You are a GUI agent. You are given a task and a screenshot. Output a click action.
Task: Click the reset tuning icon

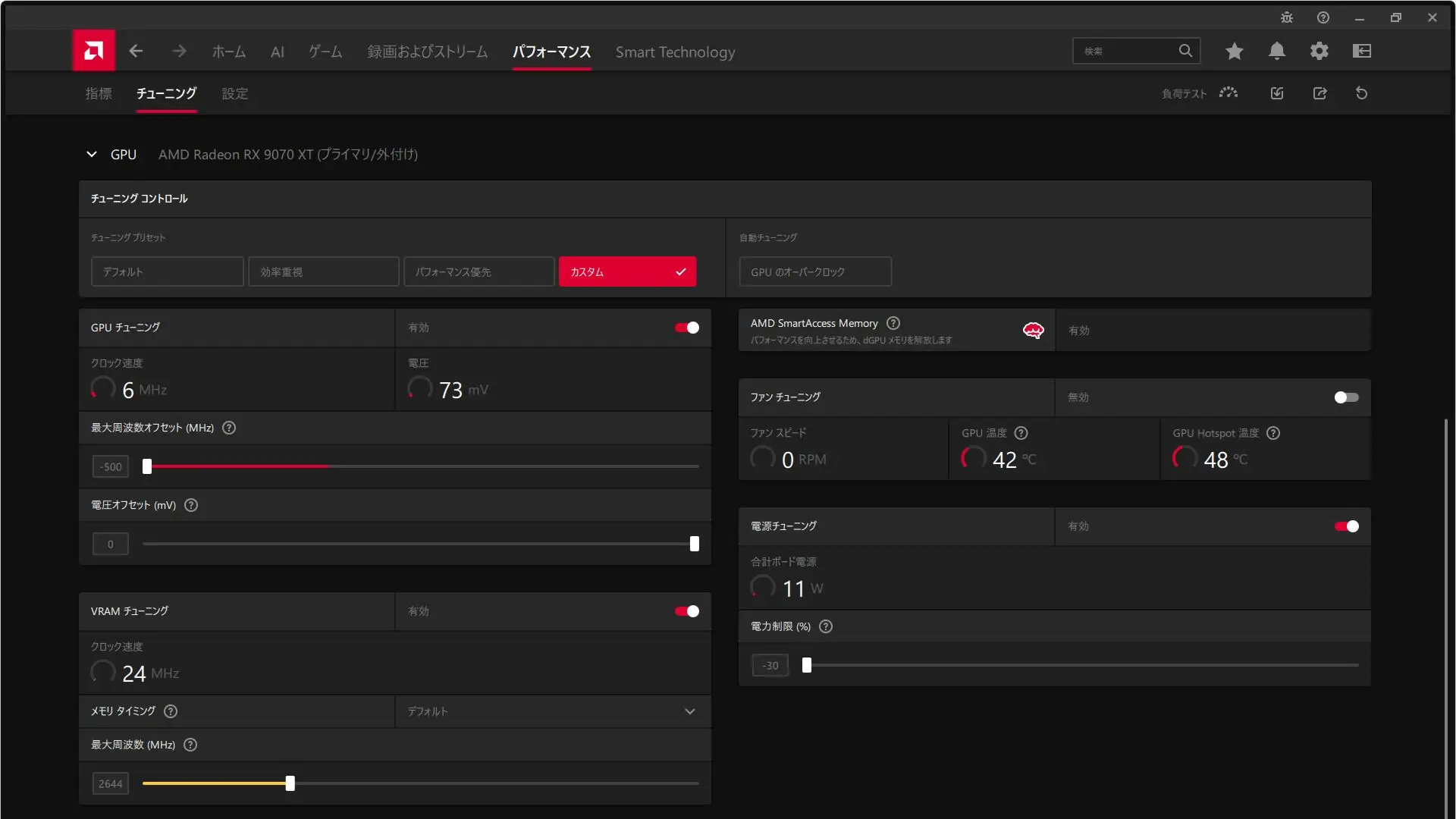1362,93
